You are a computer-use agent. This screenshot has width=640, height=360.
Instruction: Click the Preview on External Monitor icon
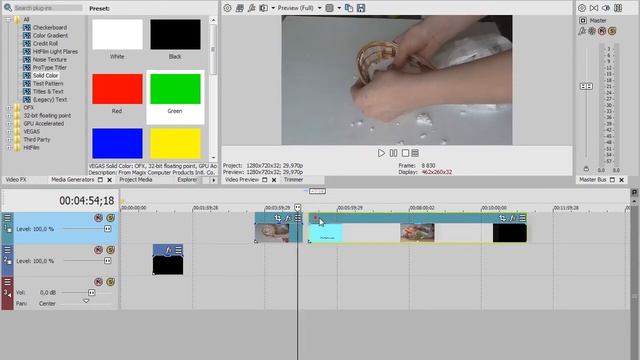(240, 8)
